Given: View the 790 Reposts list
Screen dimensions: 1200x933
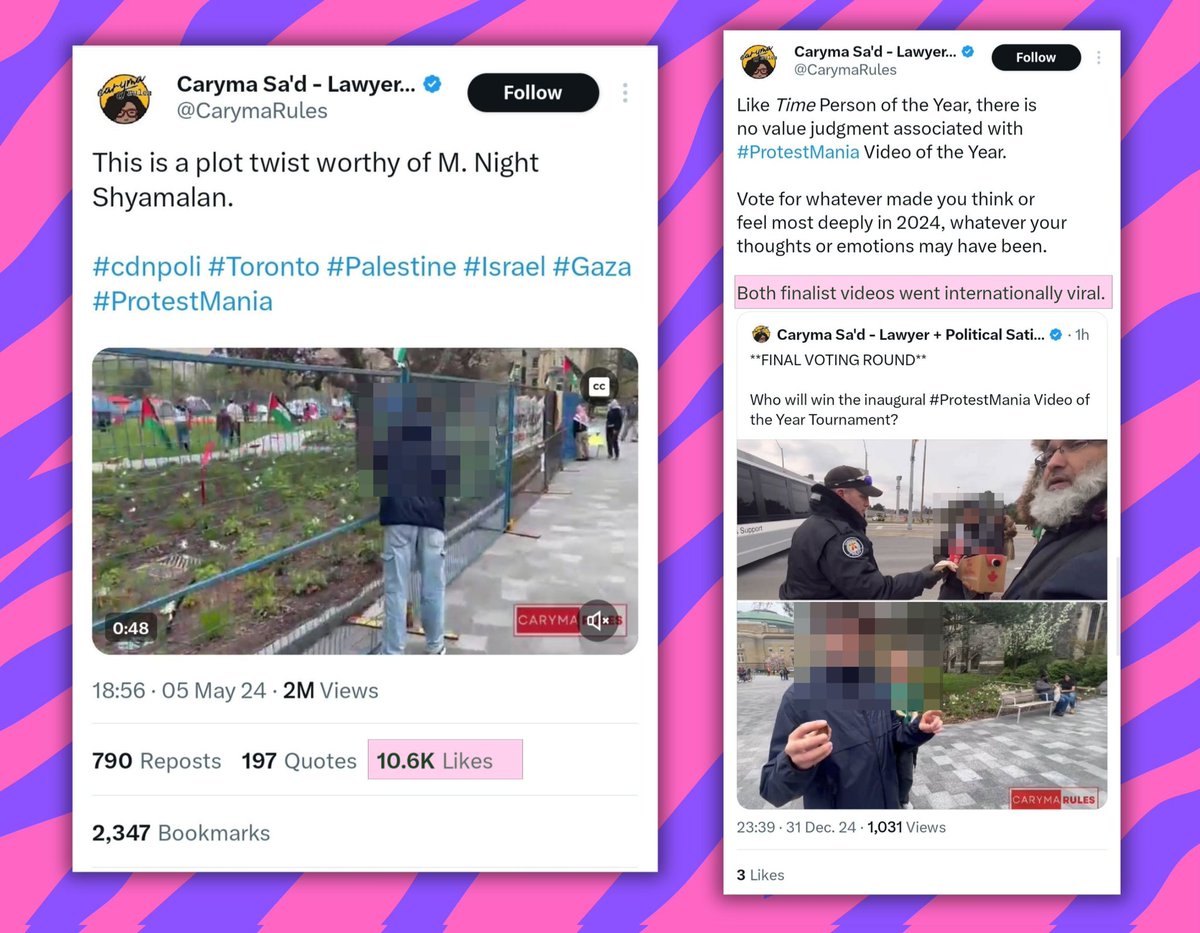Looking at the screenshot, I should coord(156,761).
